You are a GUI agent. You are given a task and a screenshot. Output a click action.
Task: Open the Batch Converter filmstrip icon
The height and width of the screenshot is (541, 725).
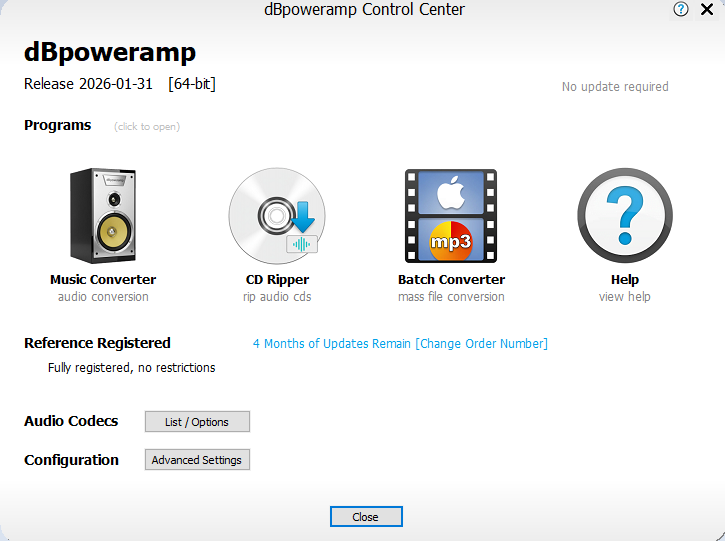451,215
